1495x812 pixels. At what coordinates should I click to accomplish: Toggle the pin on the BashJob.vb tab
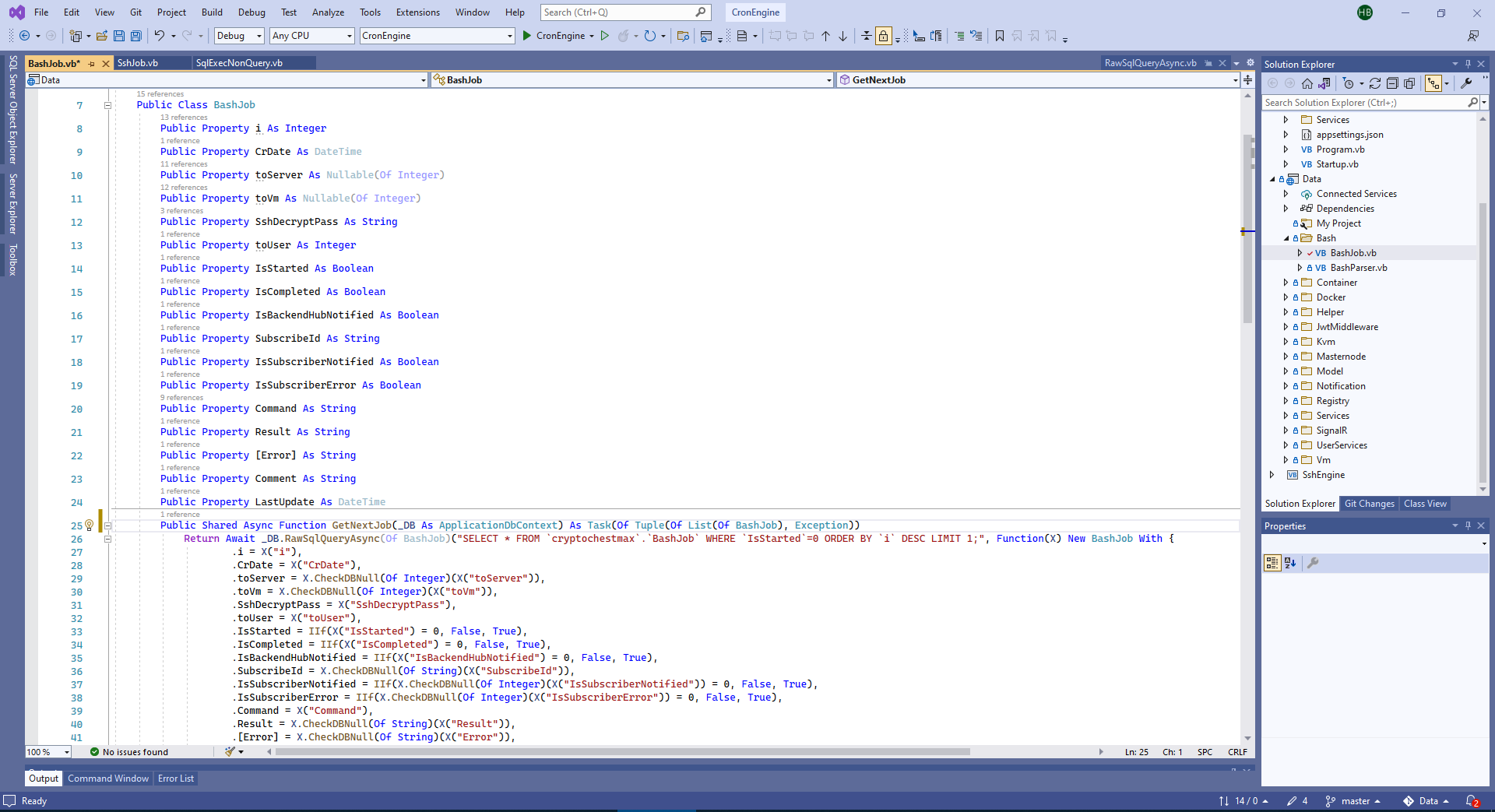click(92, 64)
